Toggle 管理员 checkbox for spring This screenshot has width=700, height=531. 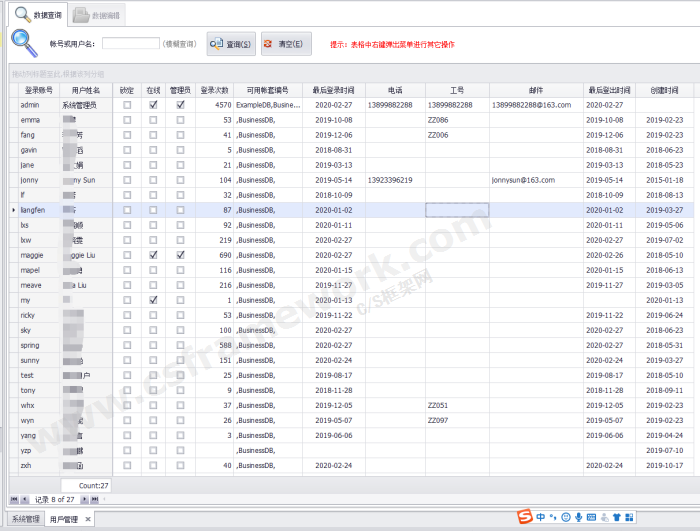click(180, 345)
